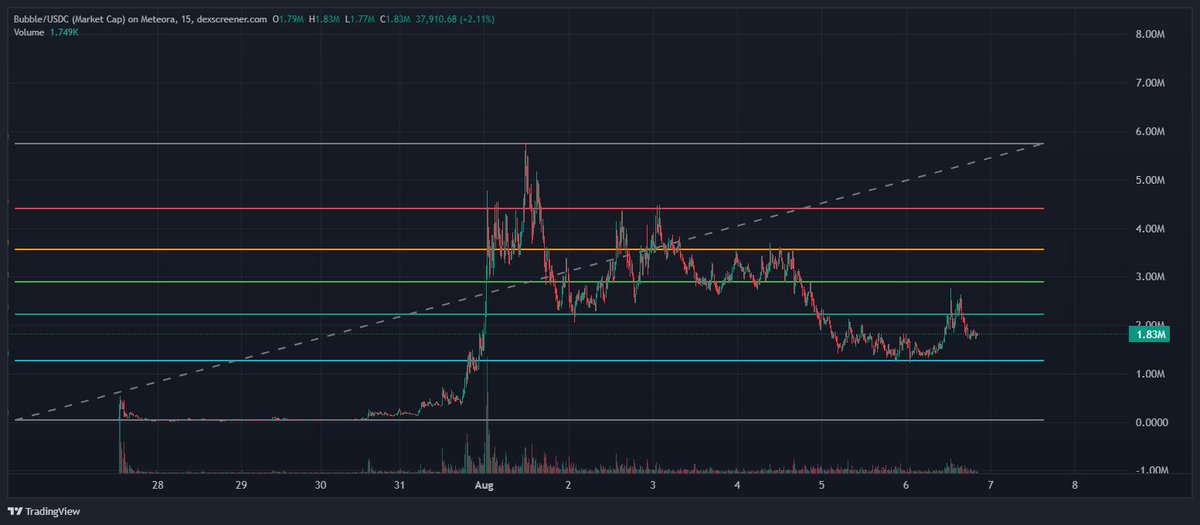Image resolution: width=1200 pixels, height=525 pixels.
Task: Click the 8 date label on time axis
Action: click(x=1074, y=485)
